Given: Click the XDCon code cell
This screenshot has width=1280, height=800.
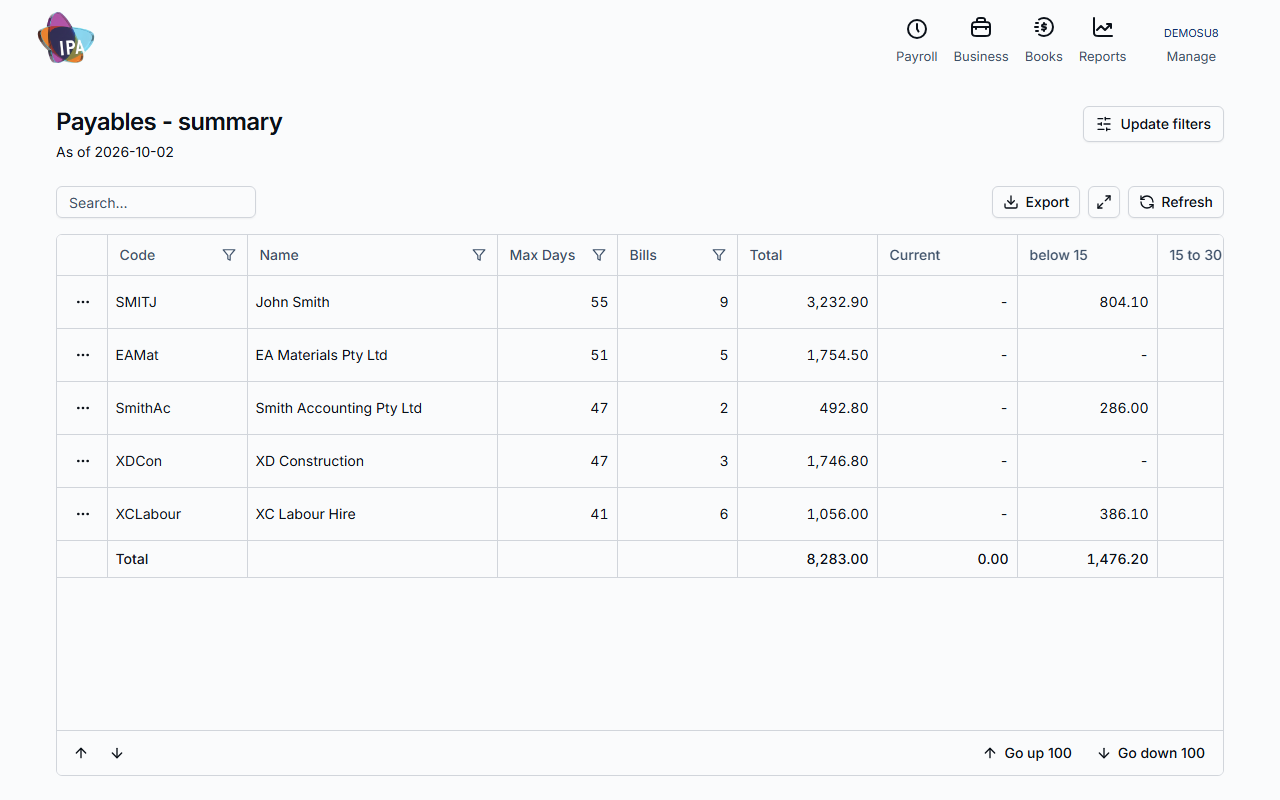Looking at the screenshot, I should (178, 461).
